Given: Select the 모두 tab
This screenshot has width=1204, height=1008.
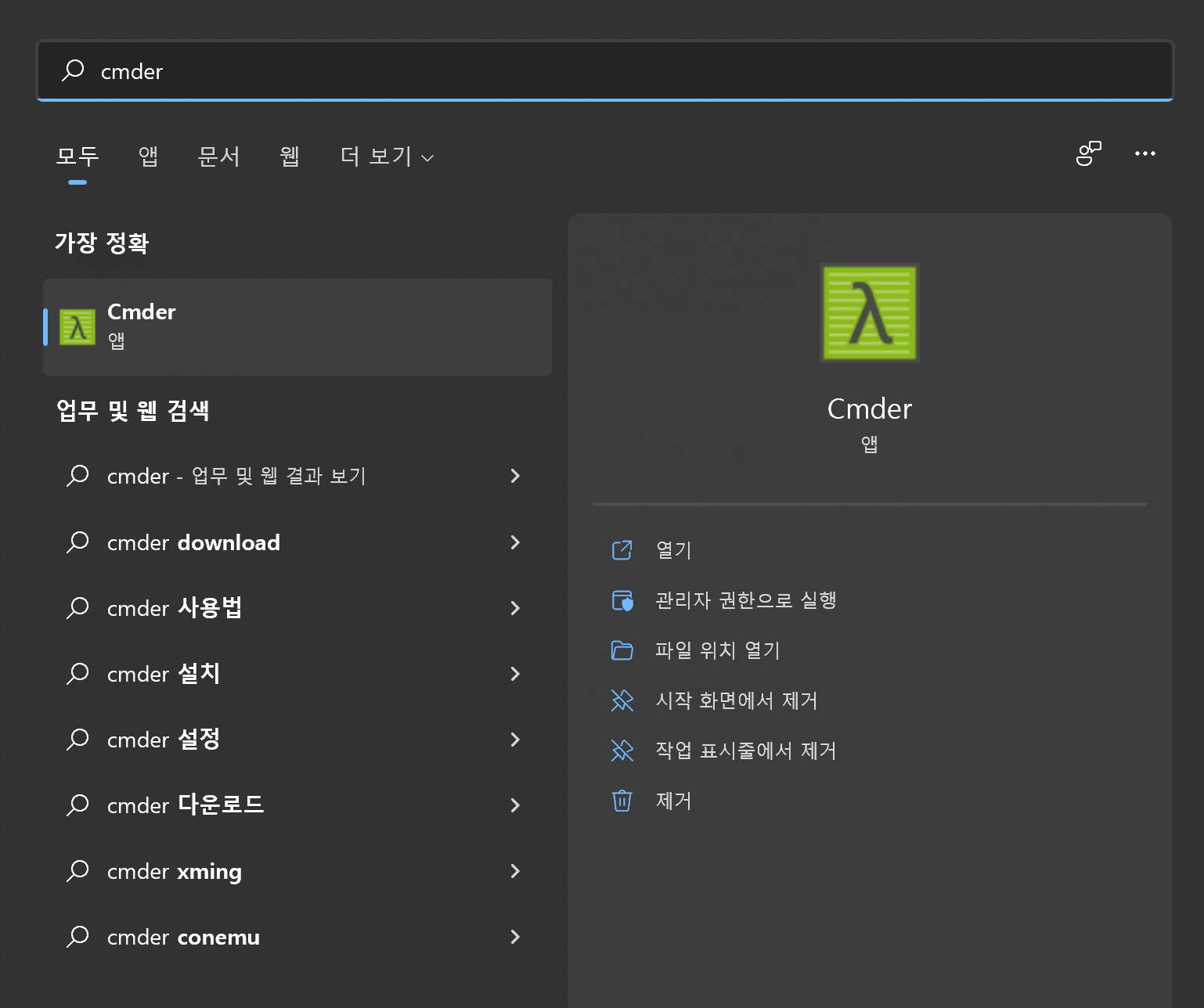Looking at the screenshot, I should coord(78,157).
